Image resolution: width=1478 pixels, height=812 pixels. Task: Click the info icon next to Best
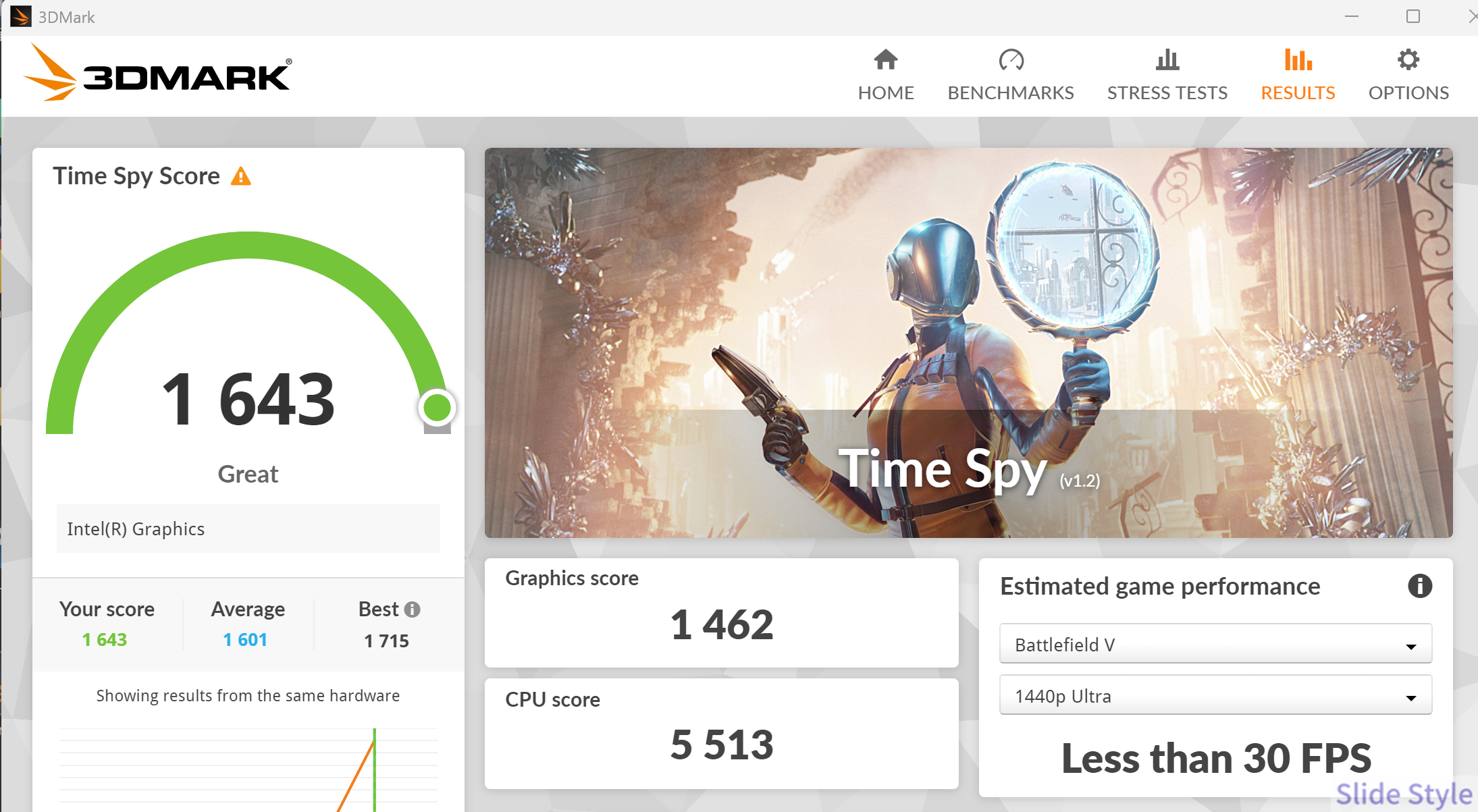click(x=412, y=610)
